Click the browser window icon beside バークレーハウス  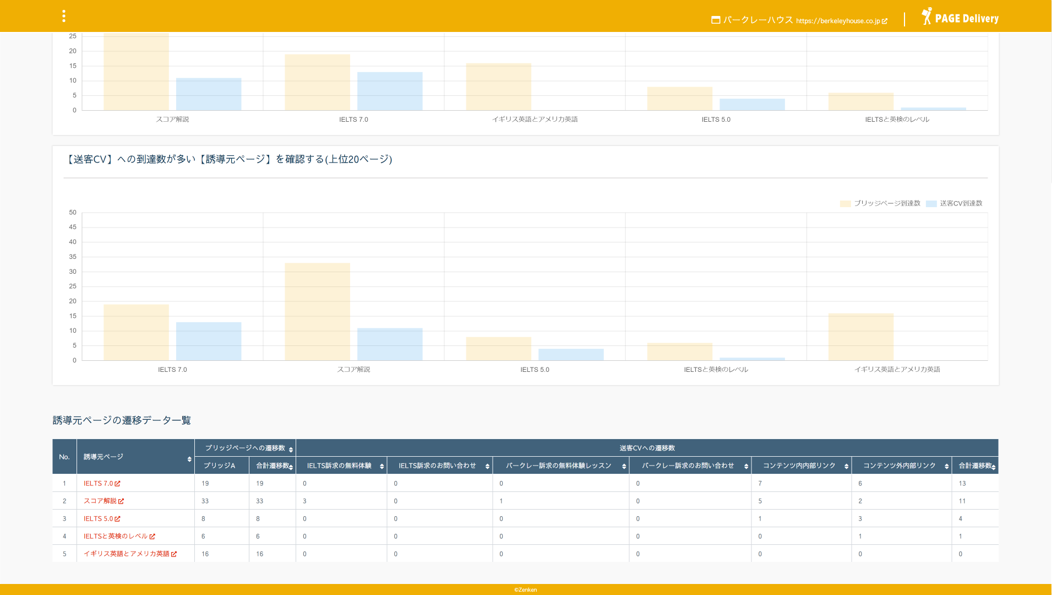[716, 20]
